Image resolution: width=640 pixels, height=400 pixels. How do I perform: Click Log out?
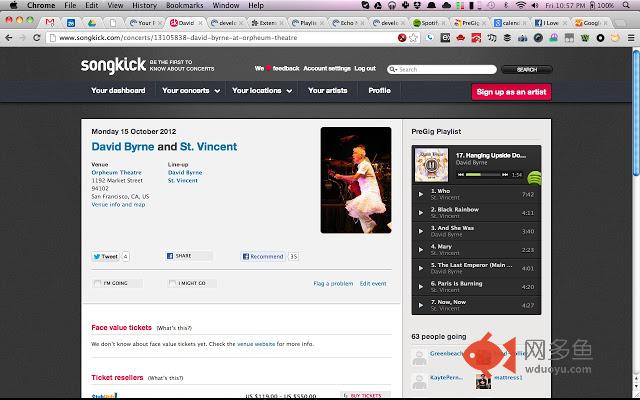tap(365, 69)
